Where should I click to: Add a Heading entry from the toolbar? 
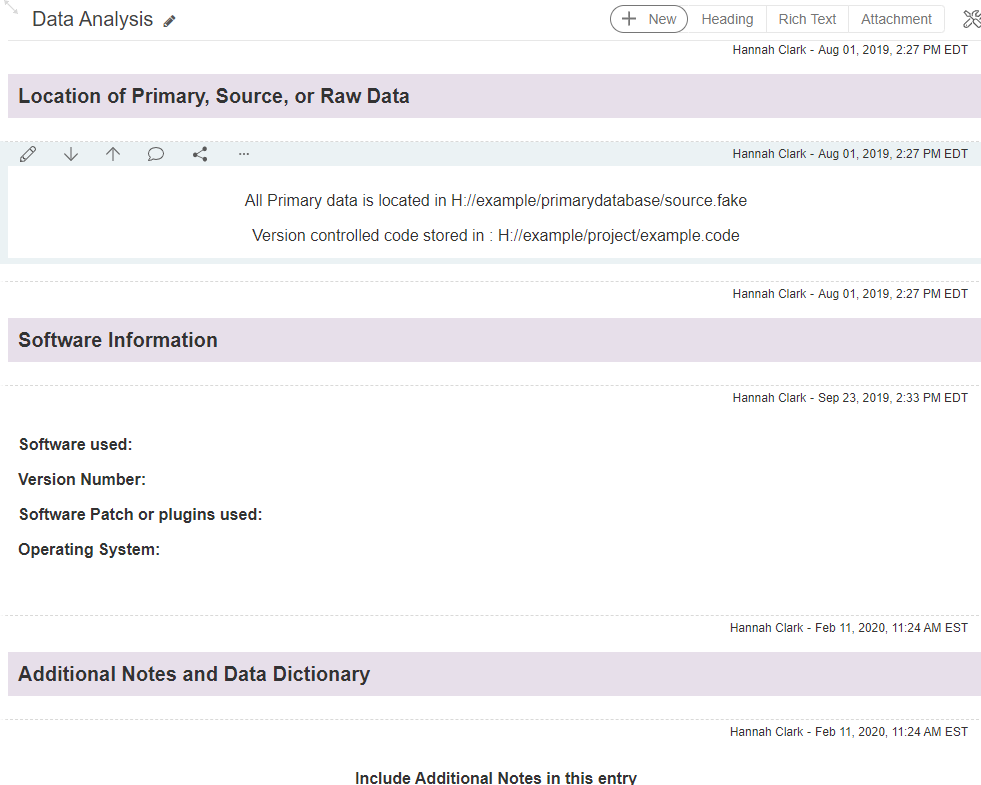coord(727,19)
